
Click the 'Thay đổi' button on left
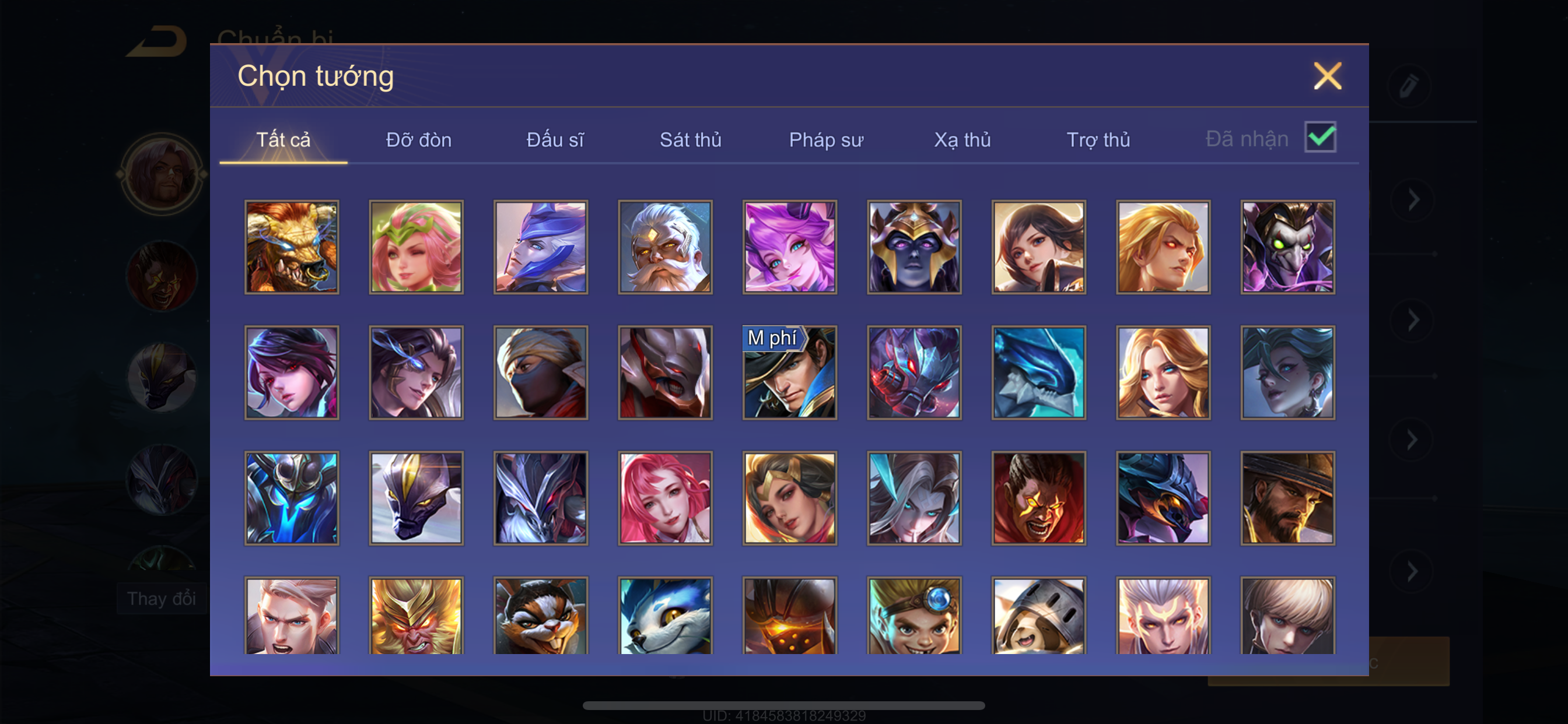pos(162,599)
